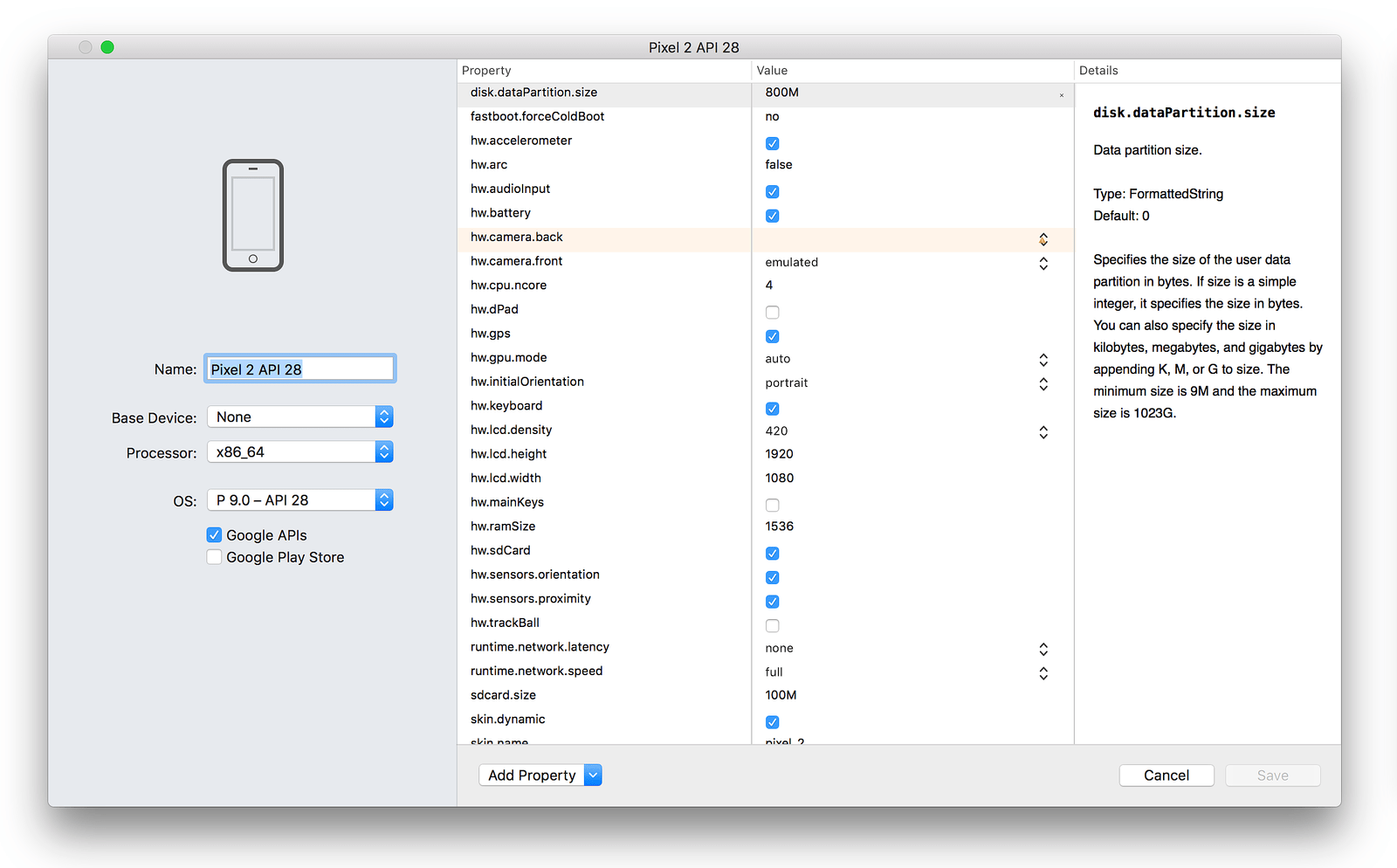
Task: Disable the hw.gps checkbox
Action: pos(772,336)
